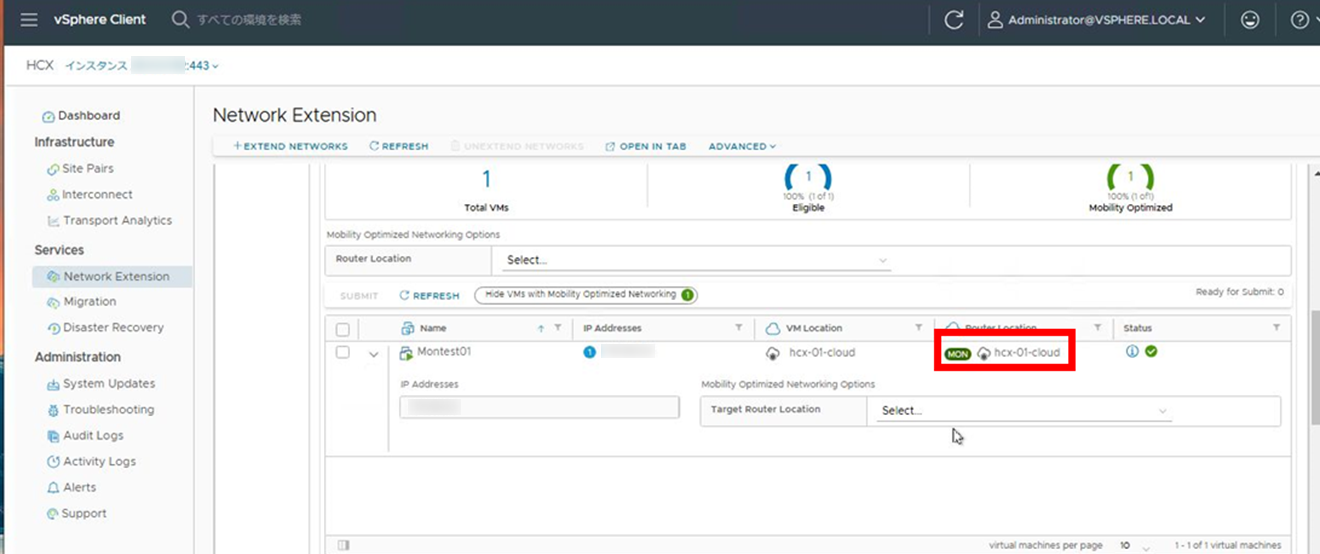1320x554 pixels.
Task: Open Administrator@VSPHERE.LOCAL user menu
Action: 1097,19
